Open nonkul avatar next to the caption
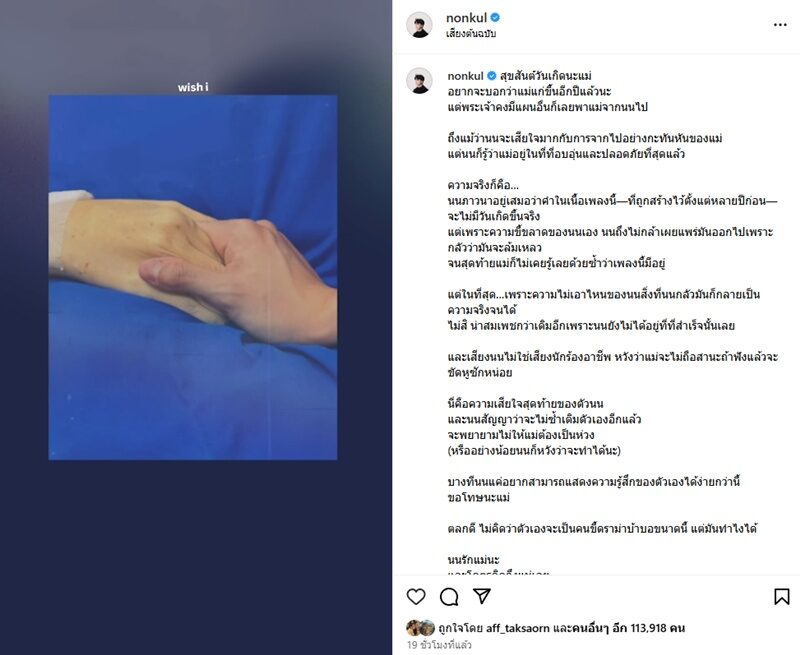 coord(419,81)
